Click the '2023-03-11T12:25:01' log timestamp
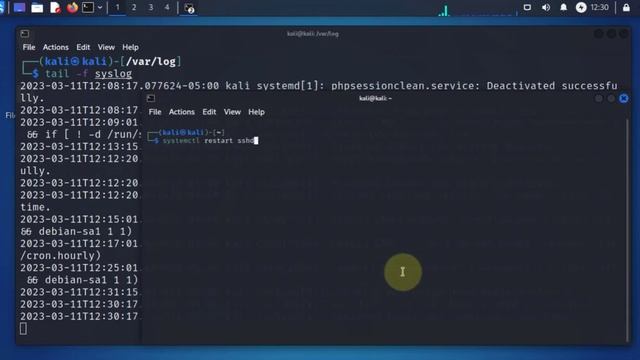 [x=79, y=268]
